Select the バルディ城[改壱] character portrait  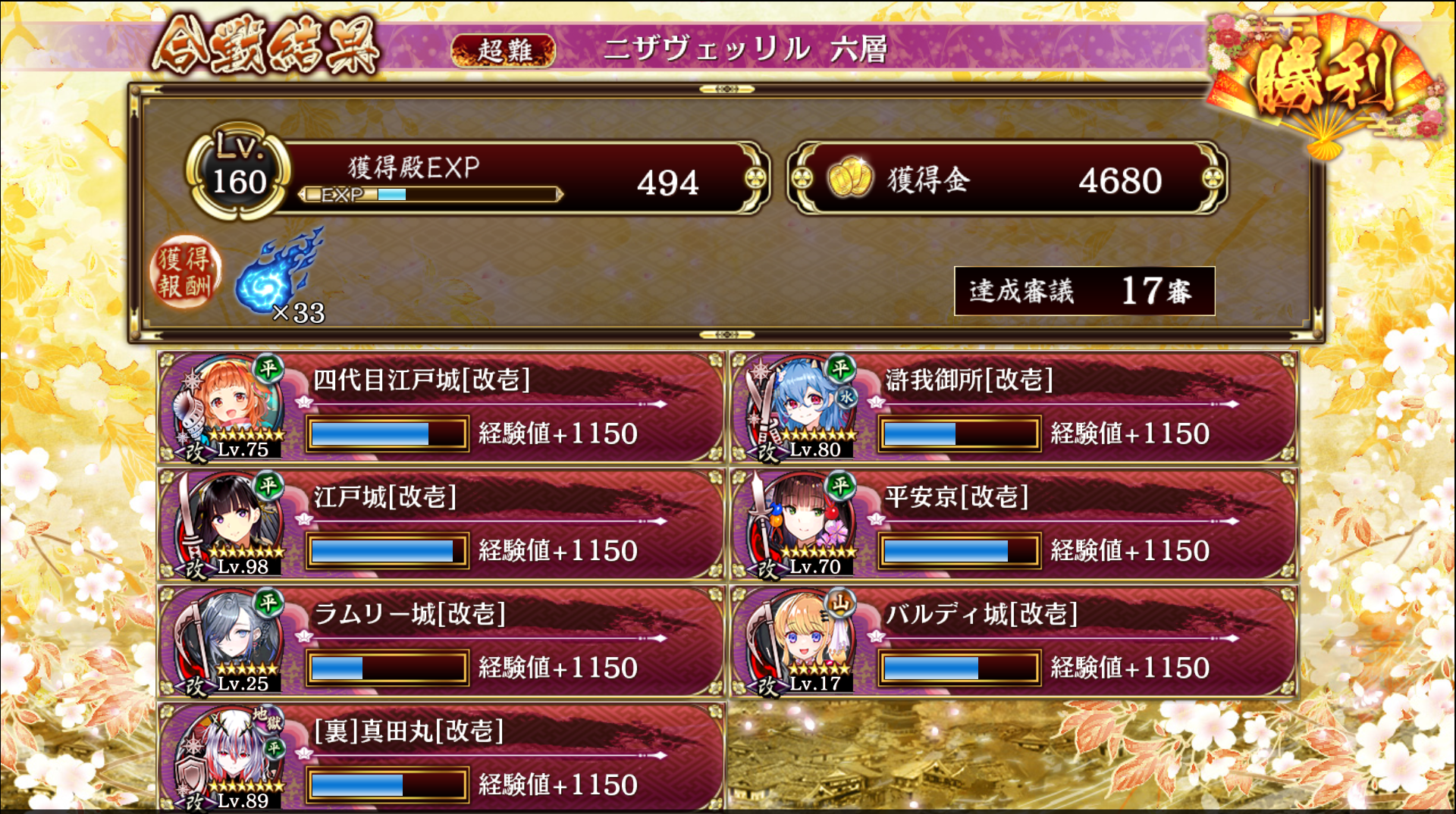pyautogui.click(x=799, y=640)
